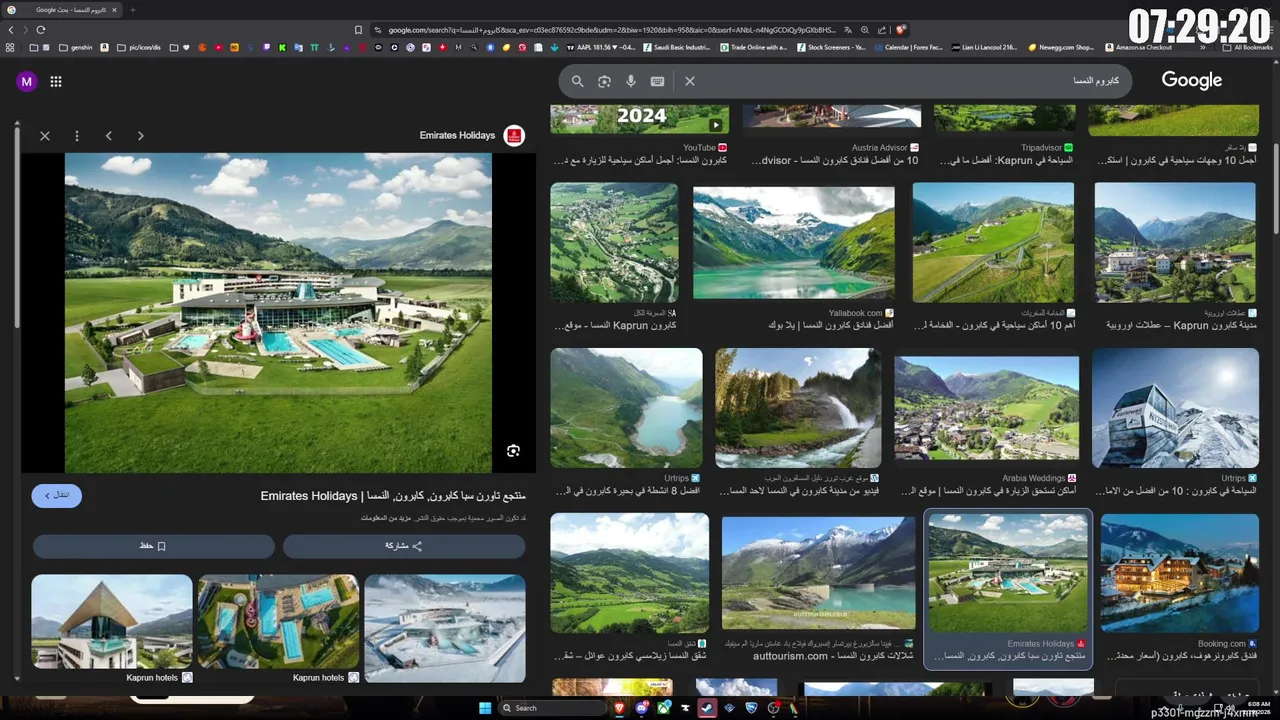Open the Stock Screeners bookmark
Screen dimensions: 1280x720
tap(831, 47)
